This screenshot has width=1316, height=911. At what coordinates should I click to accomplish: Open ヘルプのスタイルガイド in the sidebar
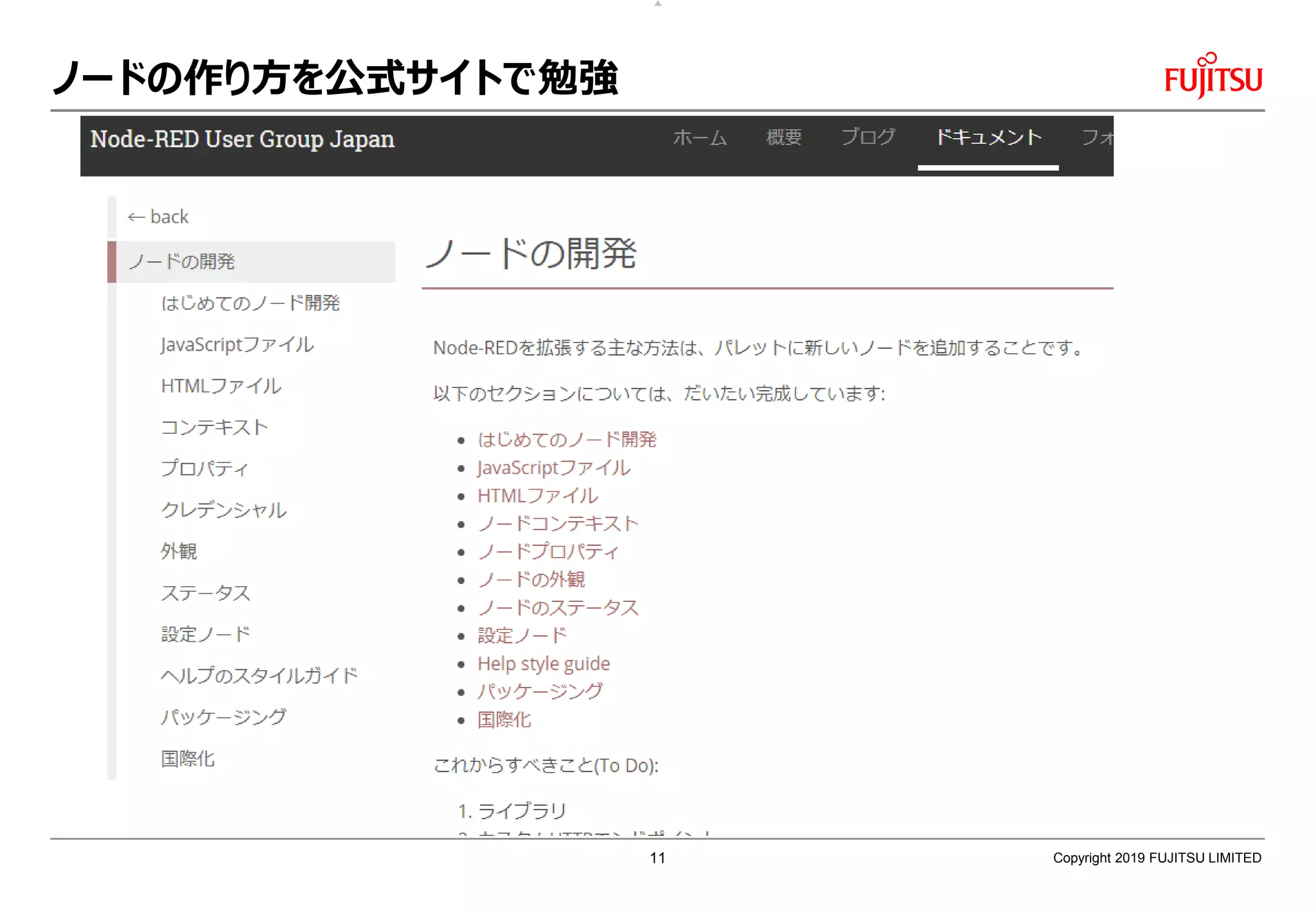pyautogui.click(x=260, y=676)
